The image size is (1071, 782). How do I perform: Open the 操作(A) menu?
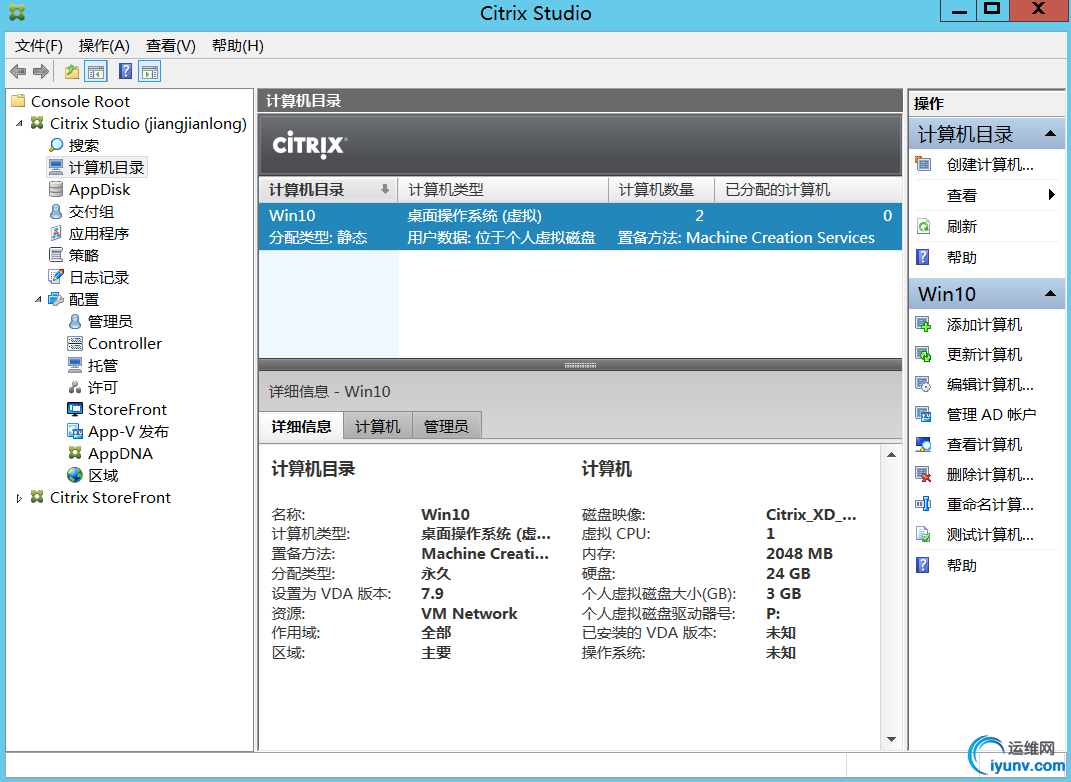[104, 46]
